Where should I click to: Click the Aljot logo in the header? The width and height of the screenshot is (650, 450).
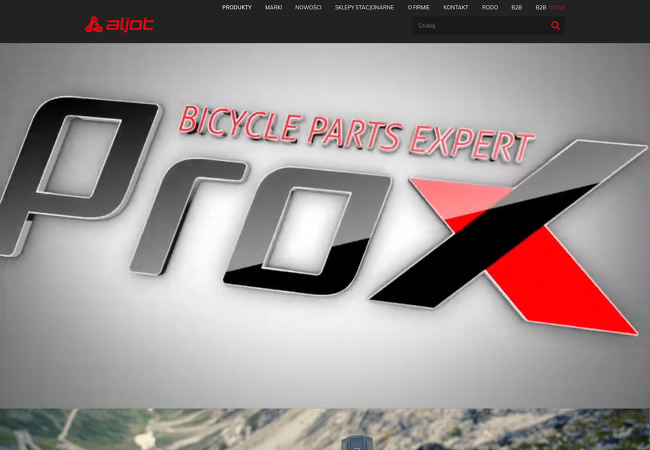[x=119, y=25]
